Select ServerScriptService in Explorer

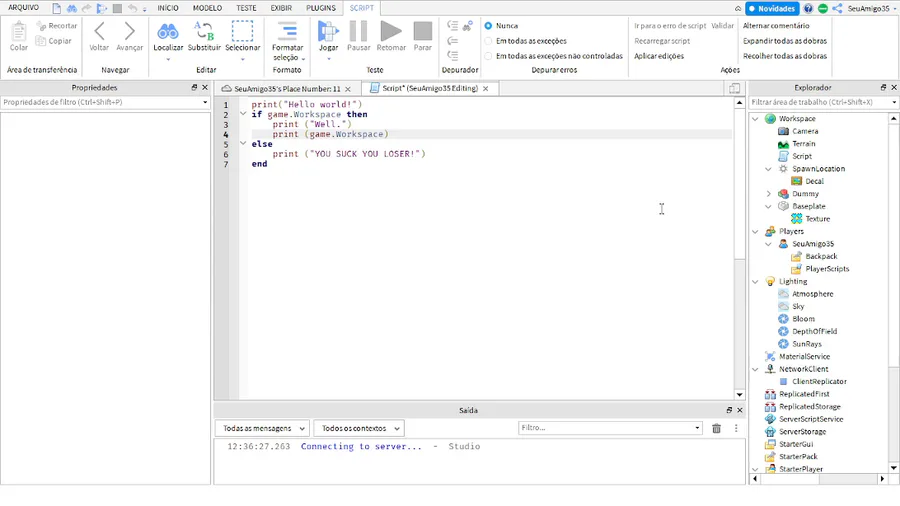tap(804, 419)
